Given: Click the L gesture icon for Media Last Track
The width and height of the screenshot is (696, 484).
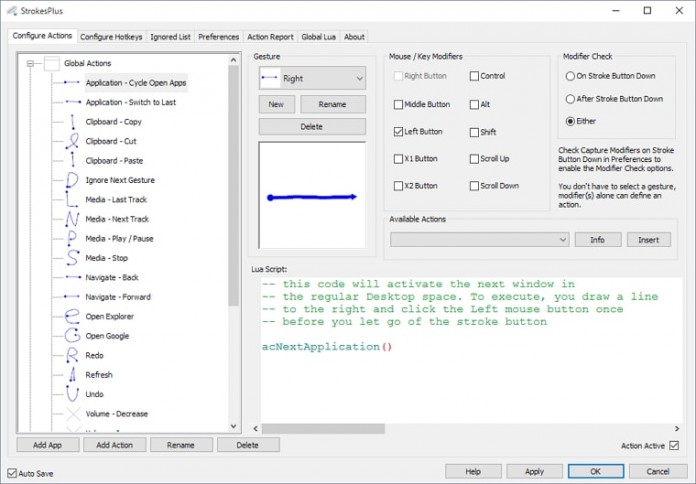Looking at the screenshot, I should point(72,199).
